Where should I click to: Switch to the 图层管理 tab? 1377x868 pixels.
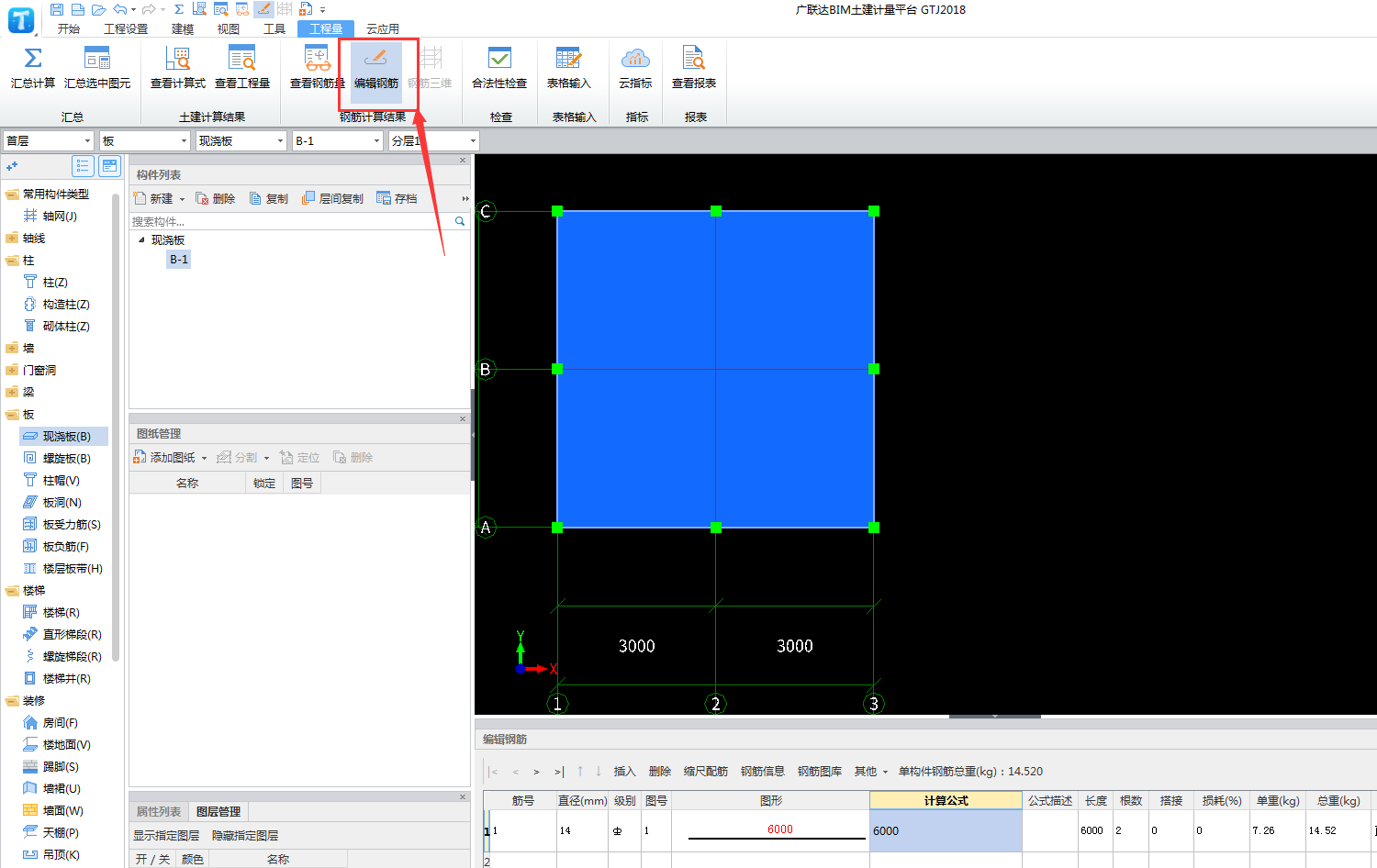pos(218,812)
